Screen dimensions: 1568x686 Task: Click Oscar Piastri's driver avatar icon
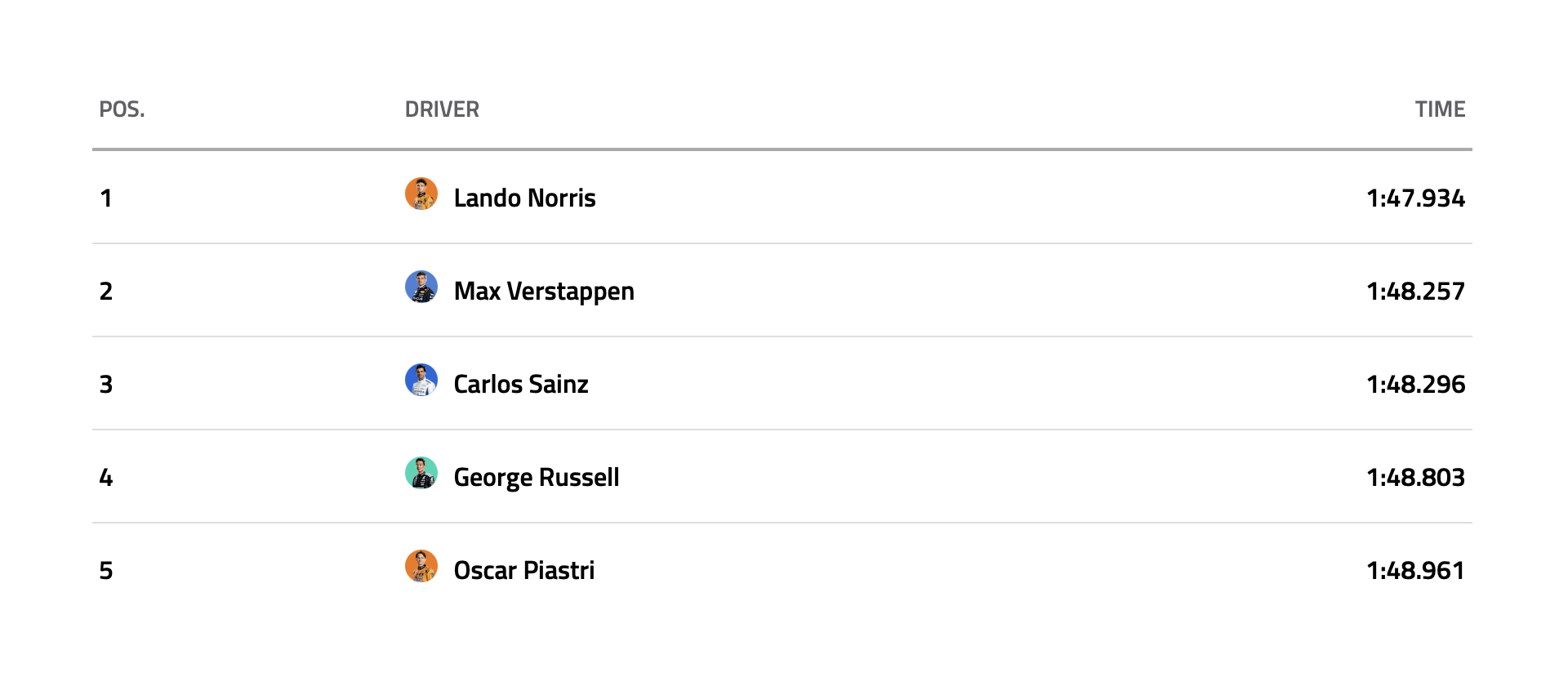pos(421,567)
